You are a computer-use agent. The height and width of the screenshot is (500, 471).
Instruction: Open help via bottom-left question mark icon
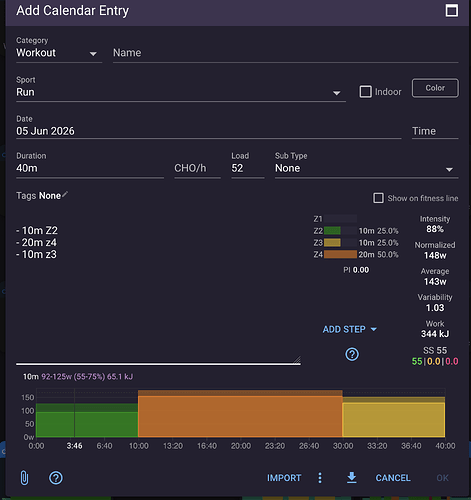[x=56, y=478]
